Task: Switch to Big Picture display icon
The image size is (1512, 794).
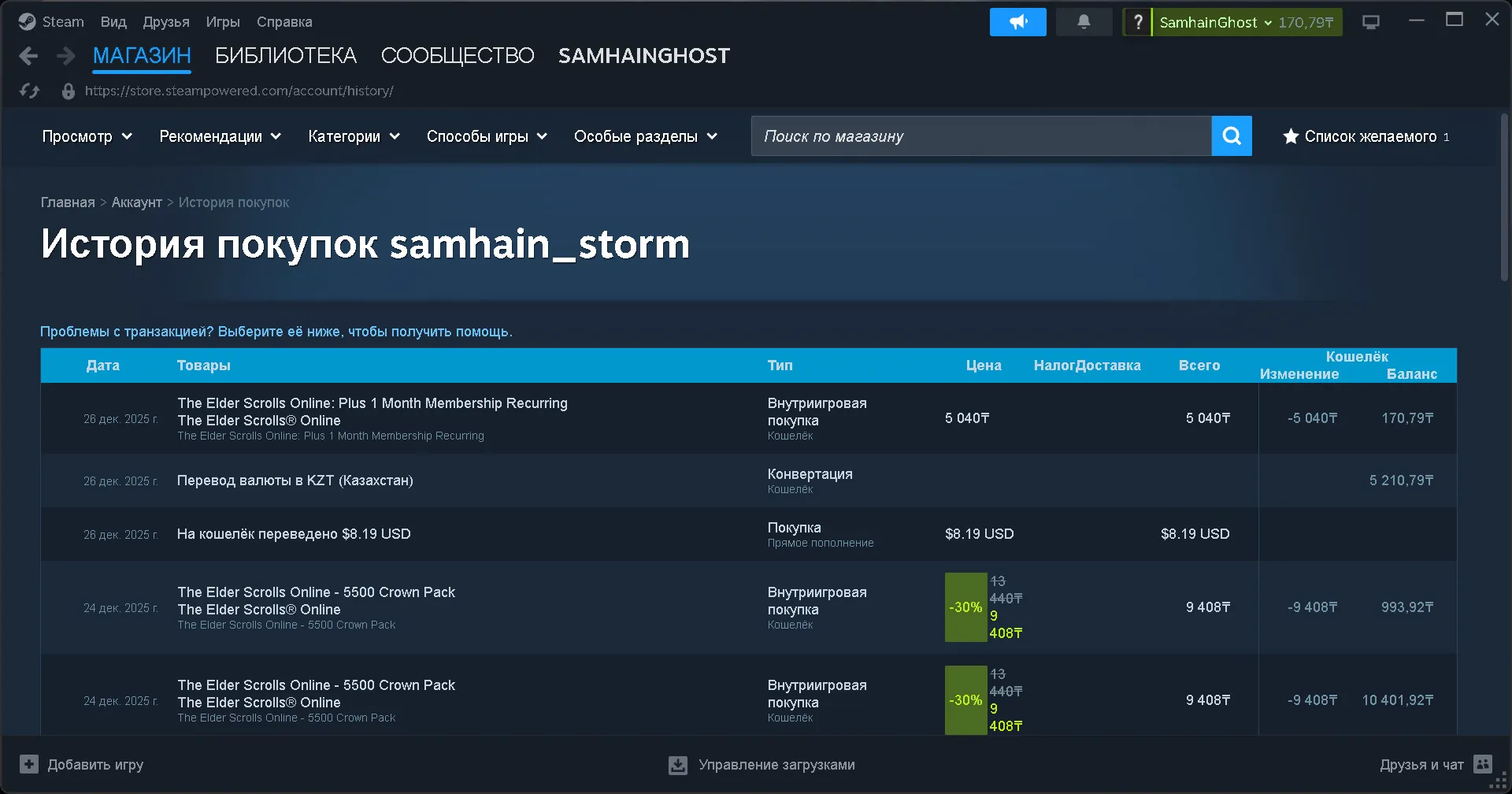Action: point(1371,22)
